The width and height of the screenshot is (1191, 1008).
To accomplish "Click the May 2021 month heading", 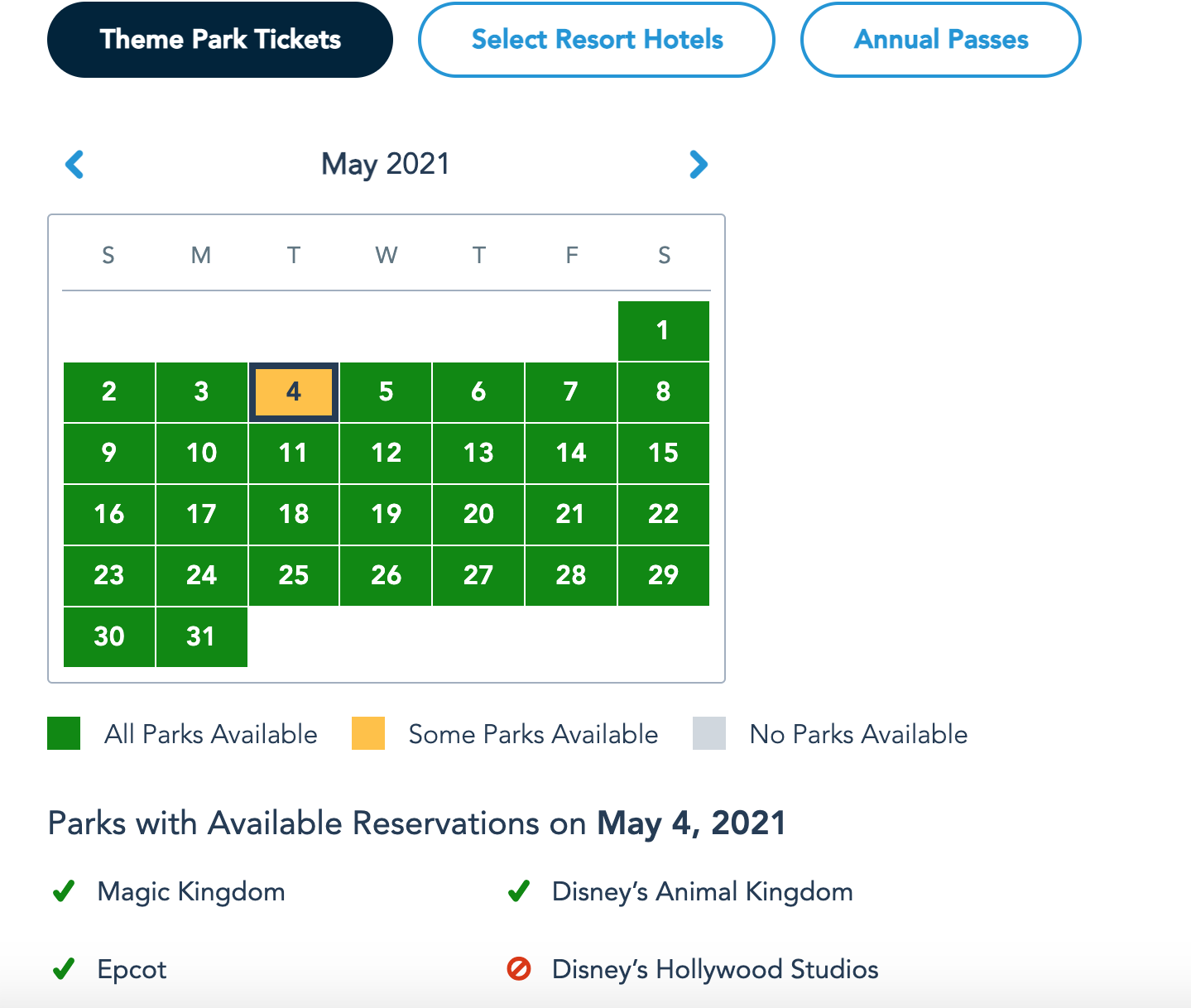I will pos(386,164).
